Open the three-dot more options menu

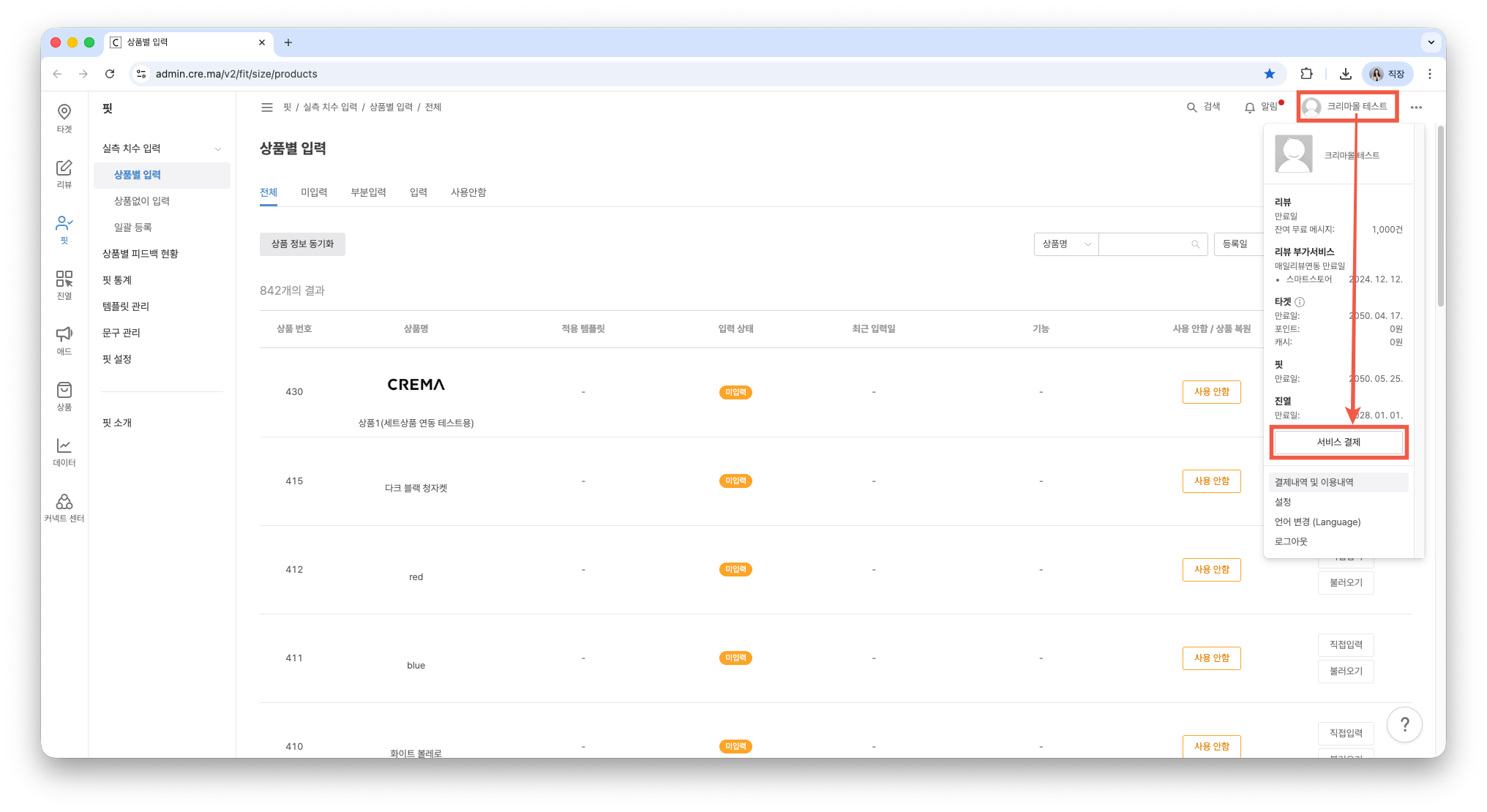[1416, 108]
